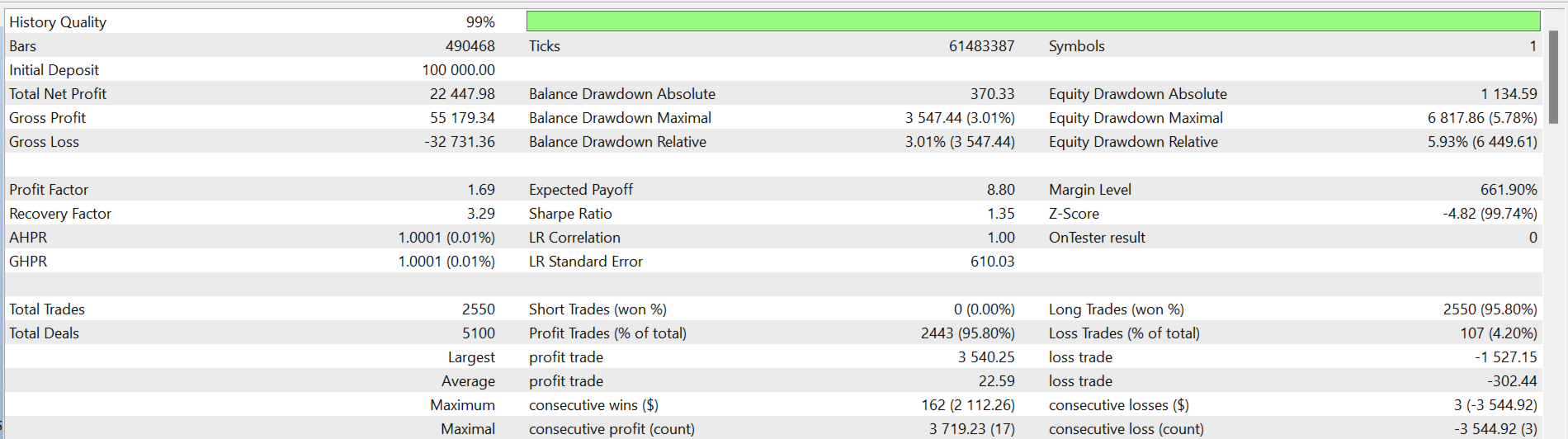
Task: Click the Gross Loss value -32 731.36
Action: tap(460, 142)
